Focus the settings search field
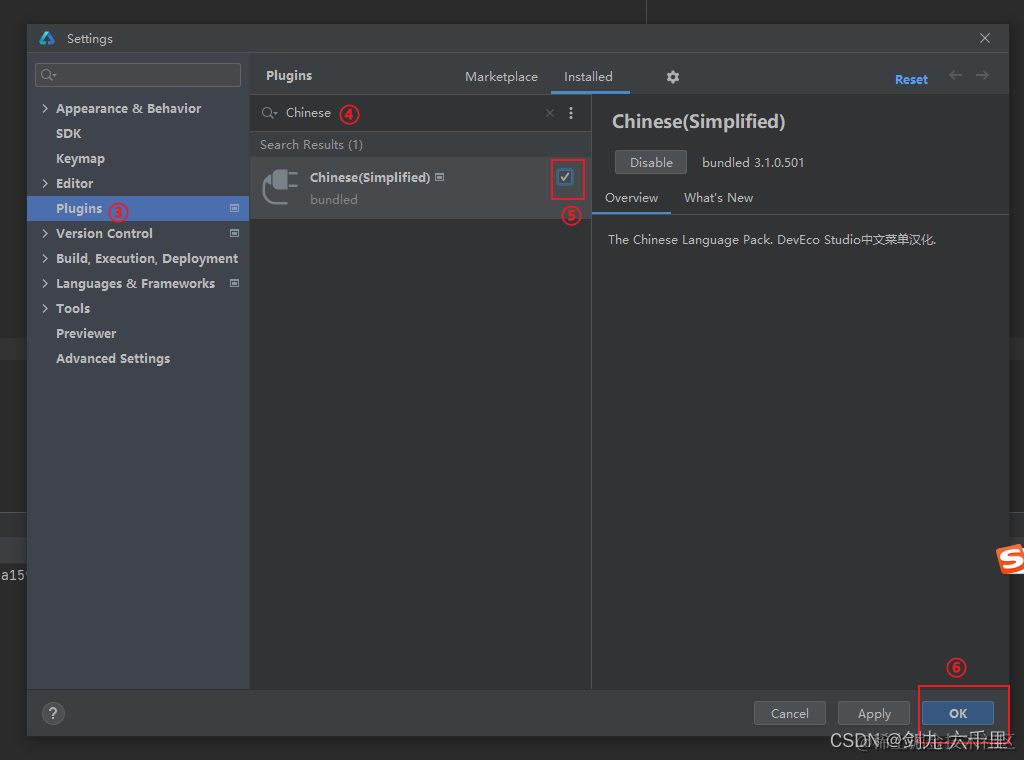 tap(138, 75)
